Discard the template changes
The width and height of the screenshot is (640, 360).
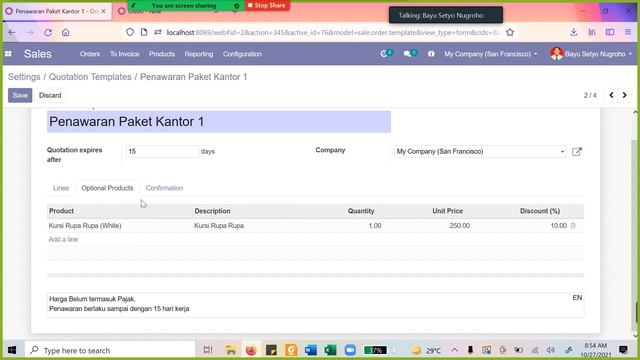(50, 95)
